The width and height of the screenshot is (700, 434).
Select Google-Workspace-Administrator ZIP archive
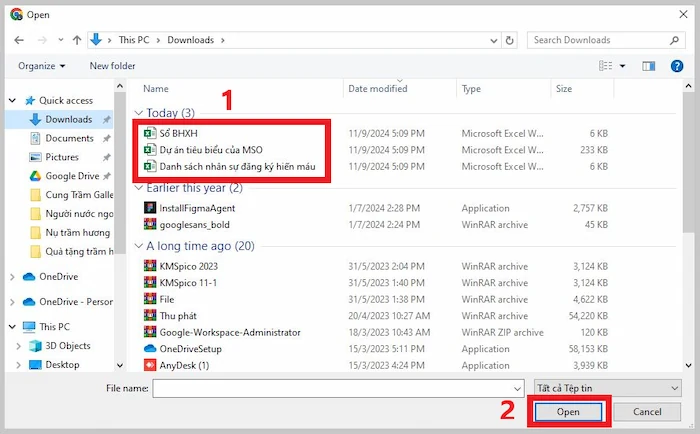(230, 332)
